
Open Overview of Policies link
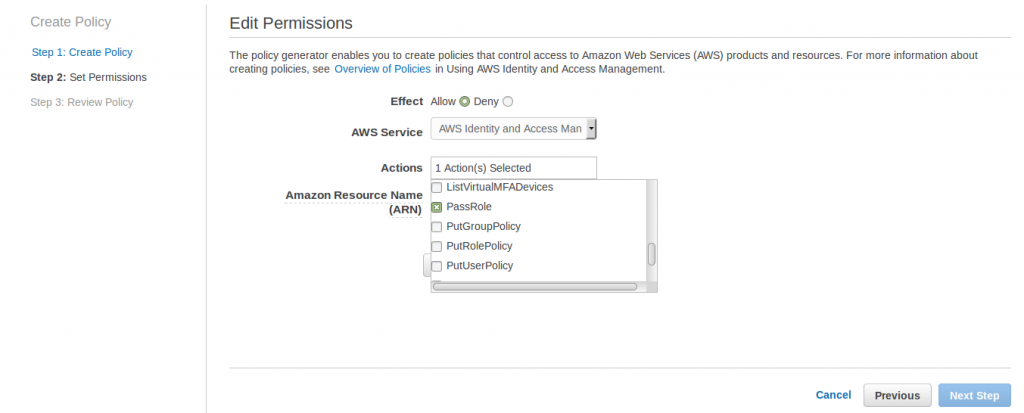tap(382, 69)
